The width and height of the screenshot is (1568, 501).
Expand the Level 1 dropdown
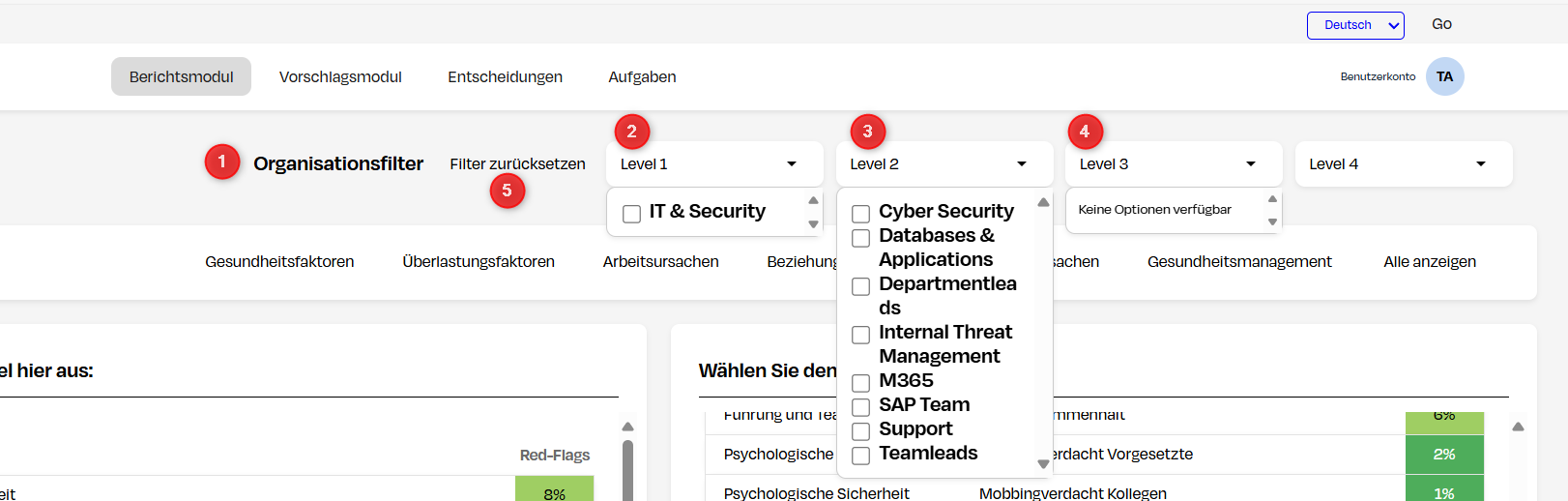(x=714, y=164)
